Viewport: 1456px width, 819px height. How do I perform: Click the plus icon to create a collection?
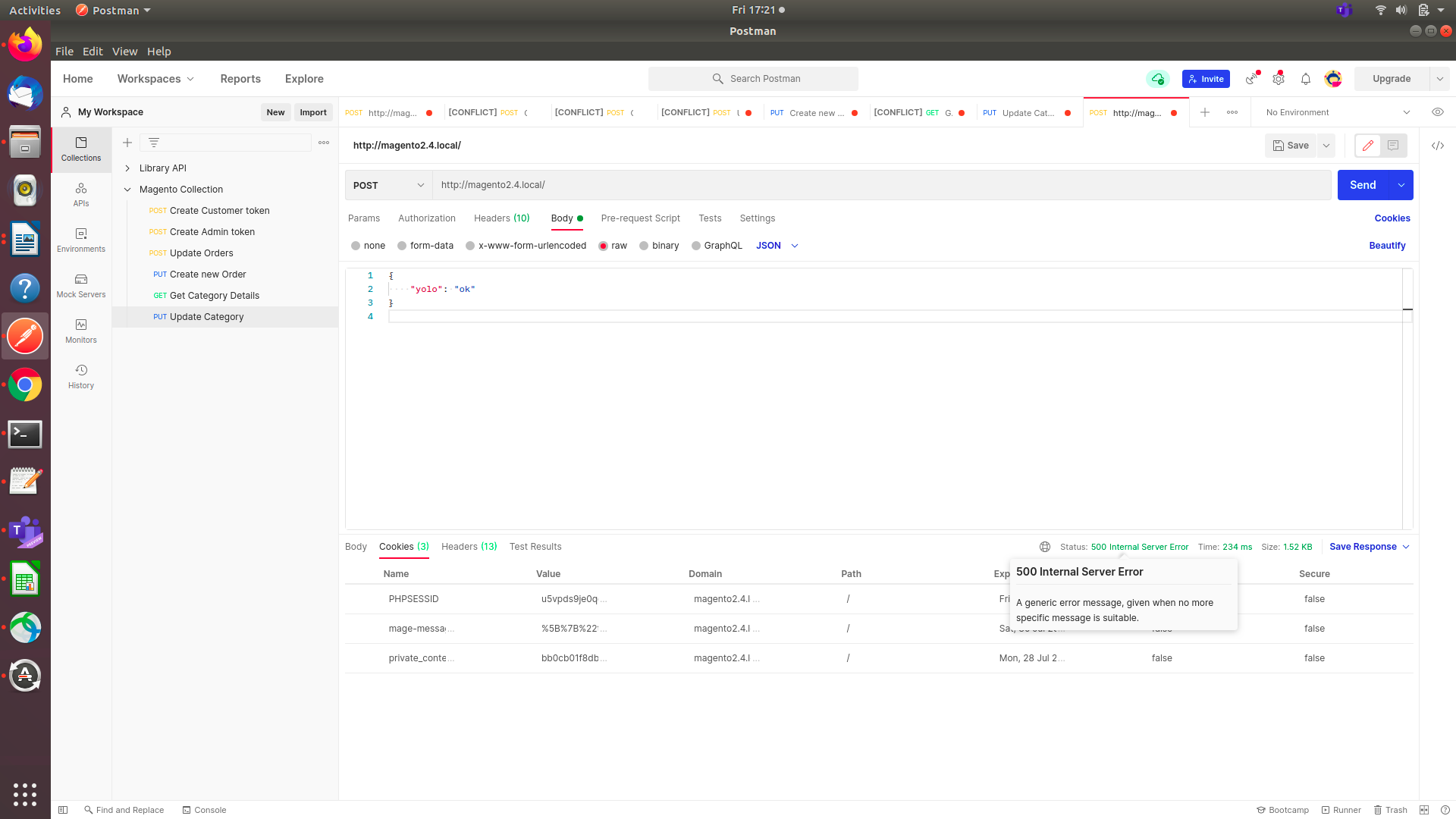[127, 143]
